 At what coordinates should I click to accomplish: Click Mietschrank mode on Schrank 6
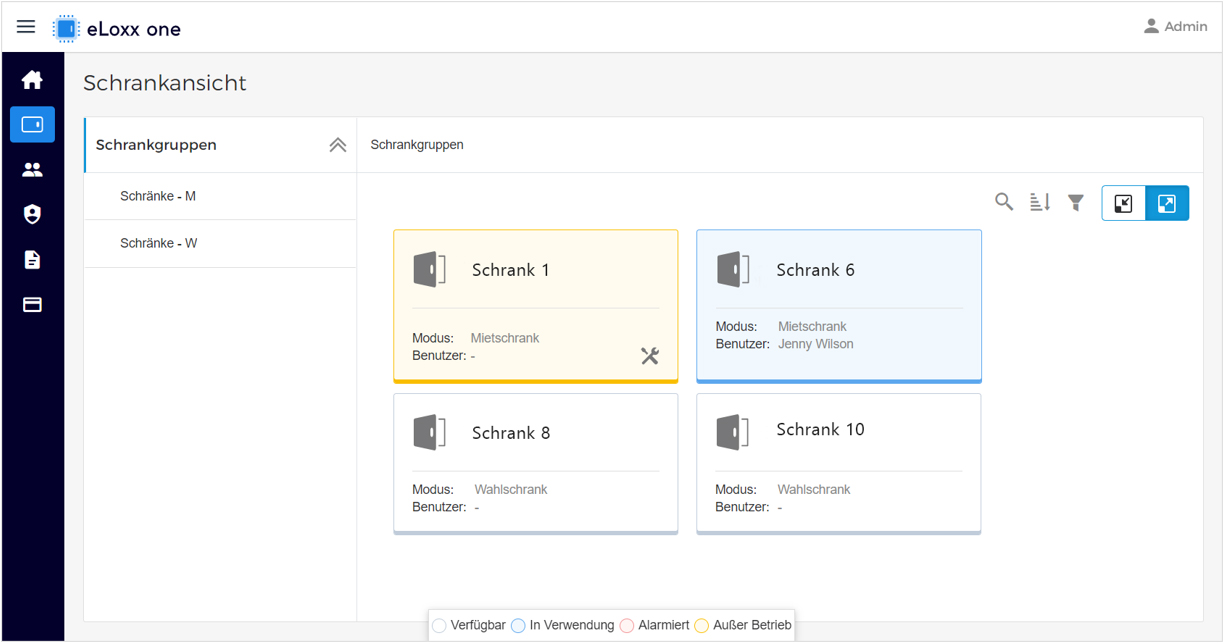[812, 327]
